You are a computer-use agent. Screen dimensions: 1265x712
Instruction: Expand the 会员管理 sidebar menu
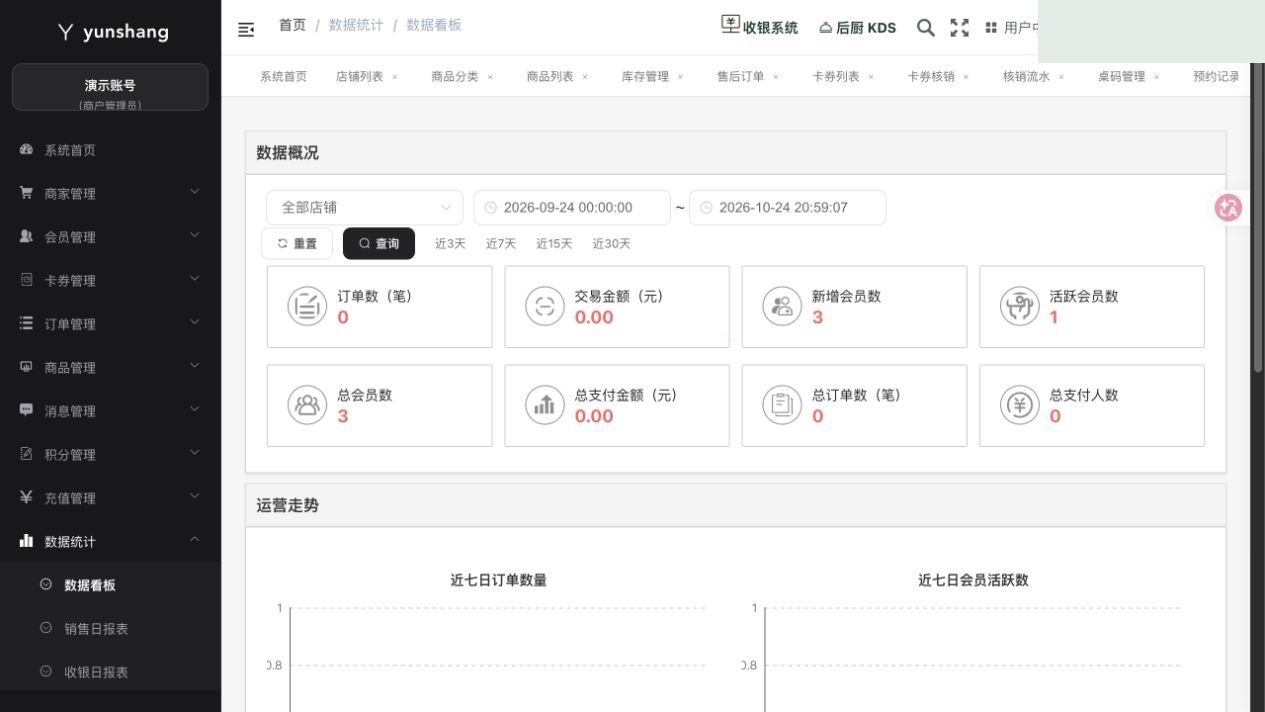point(110,237)
